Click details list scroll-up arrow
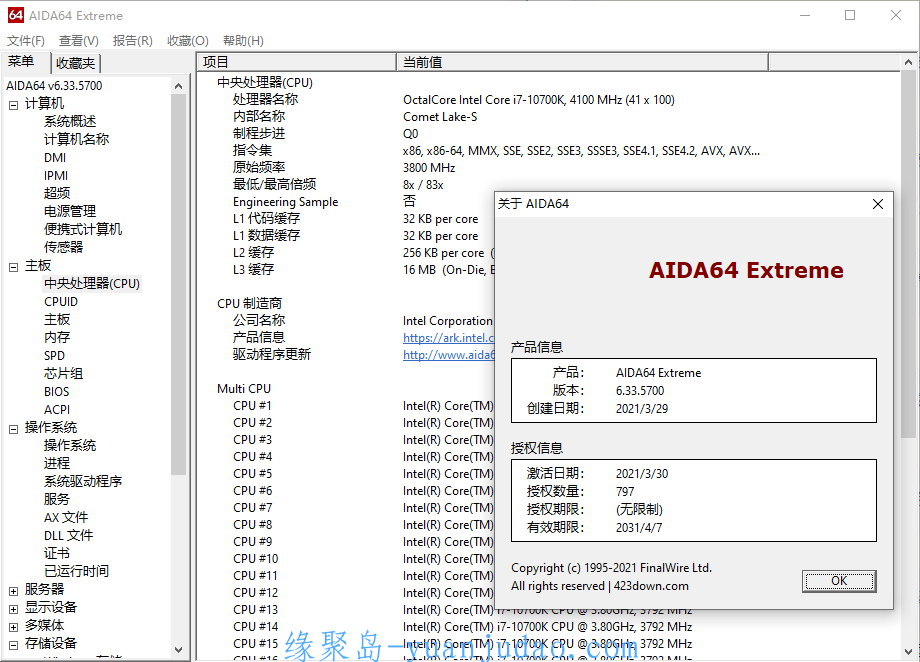This screenshot has height=662, width=920. [x=908, y=62]
